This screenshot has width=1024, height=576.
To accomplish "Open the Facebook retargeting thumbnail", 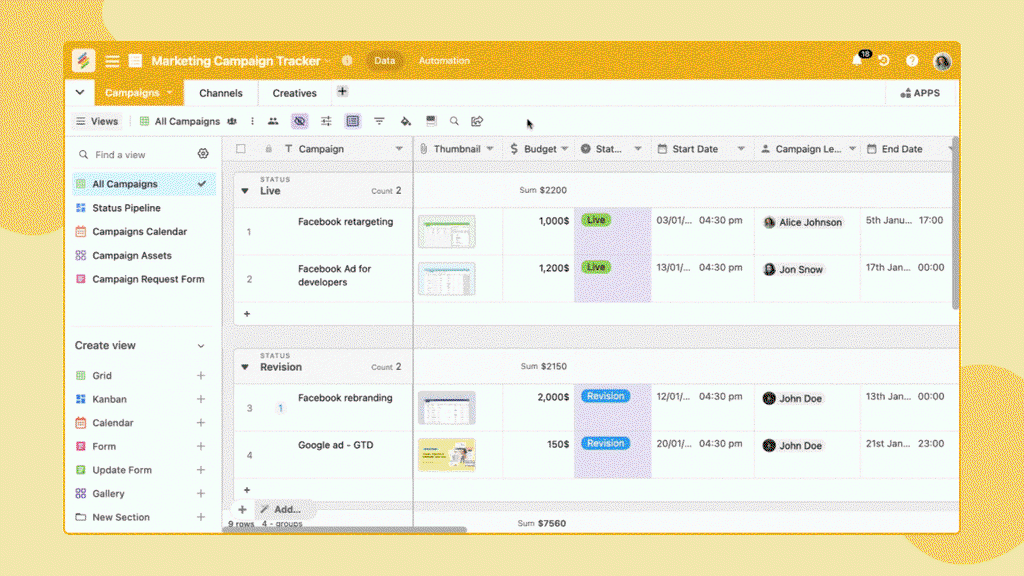I will [x=447, y=232].
